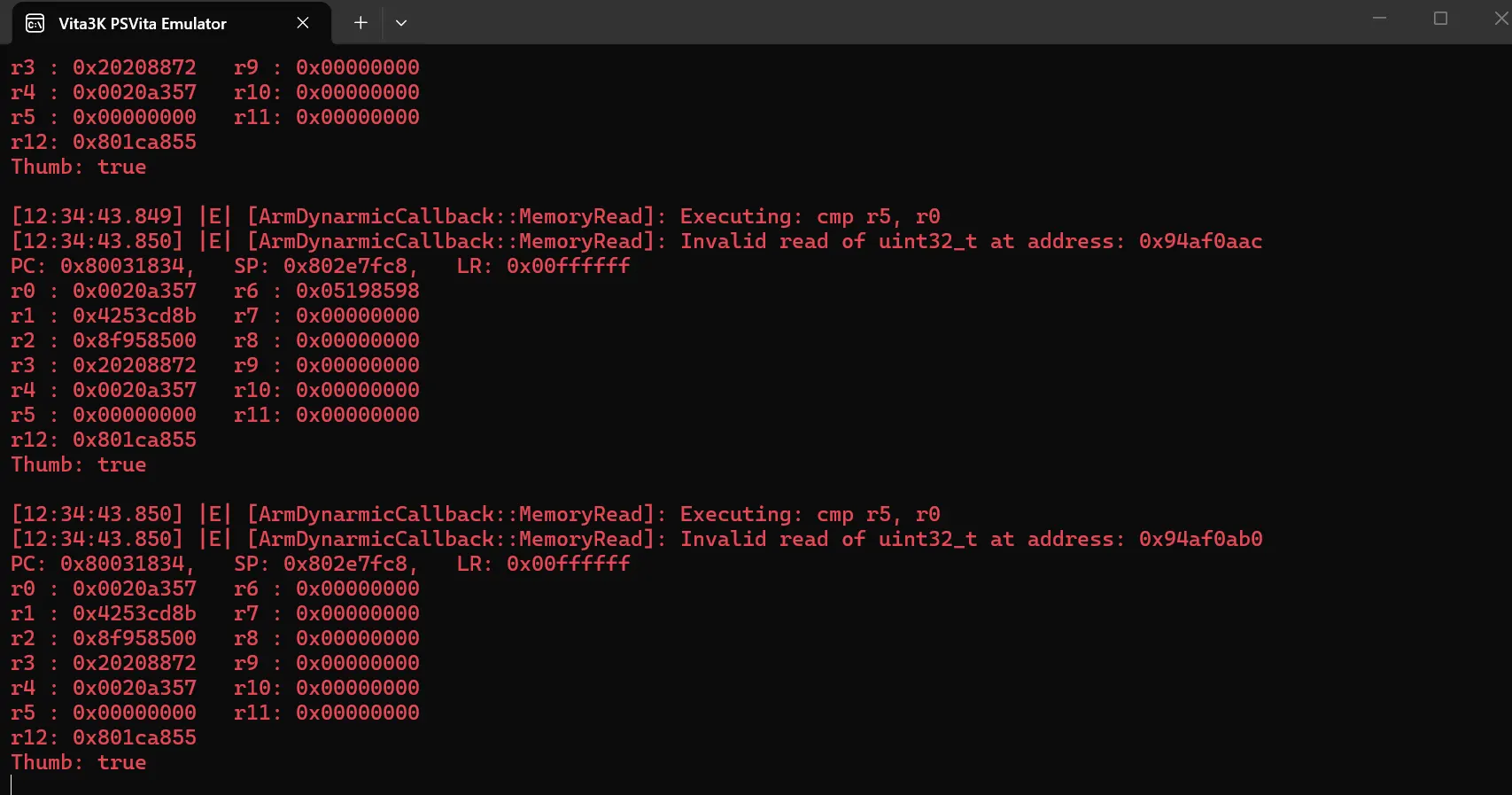Click the r6 value 0x05198598
This screenshot has width=1512, height=795.
click(x=358, y=291)
